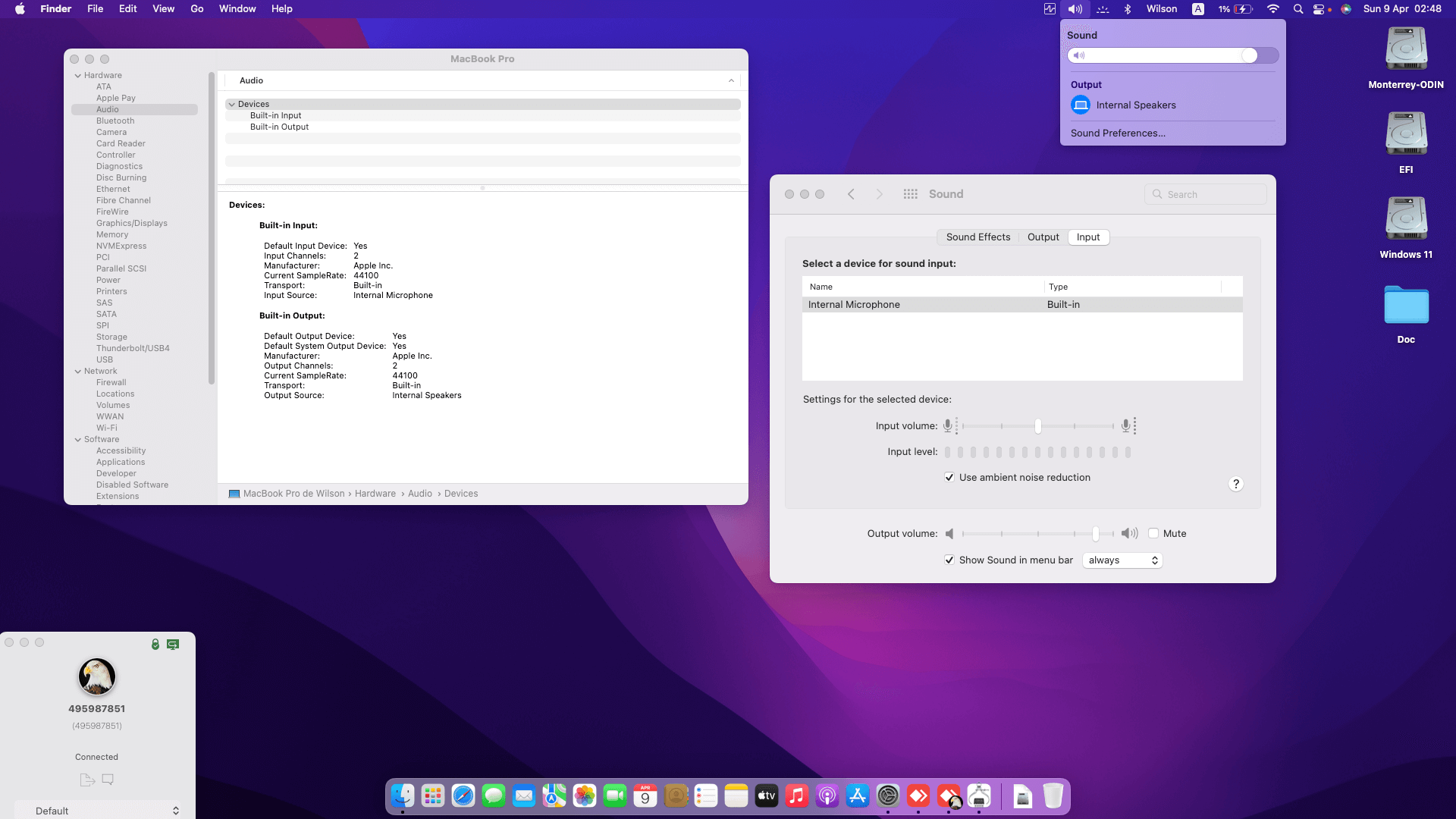Open the always dropdown next to Show Sound
Screen dimensions: 1456x819
click(x=1122, y=560)
